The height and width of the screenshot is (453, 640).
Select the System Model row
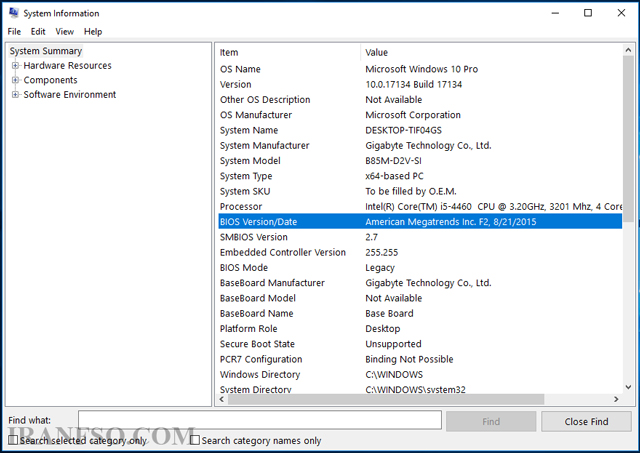pos(420,161)
